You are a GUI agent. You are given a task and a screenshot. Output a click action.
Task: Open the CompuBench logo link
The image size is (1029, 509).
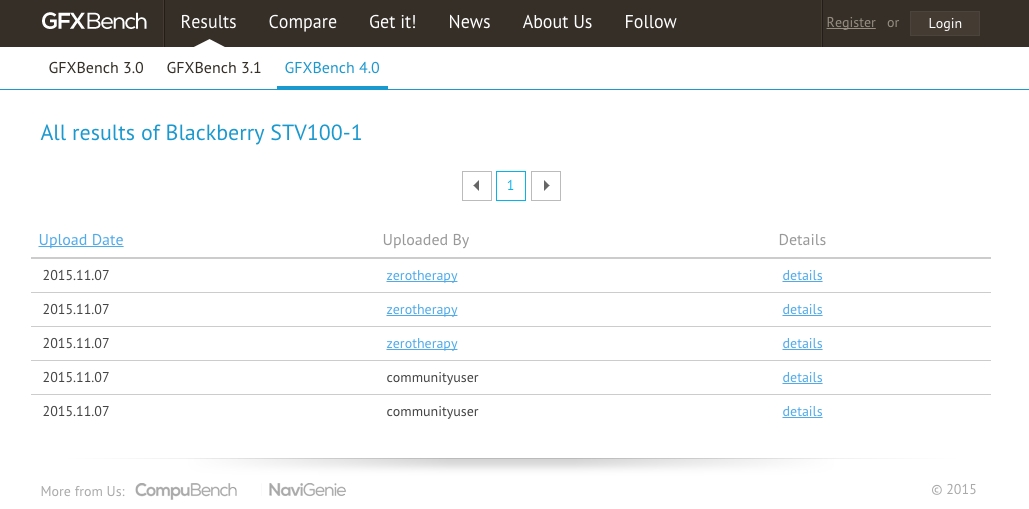point(186,491)
